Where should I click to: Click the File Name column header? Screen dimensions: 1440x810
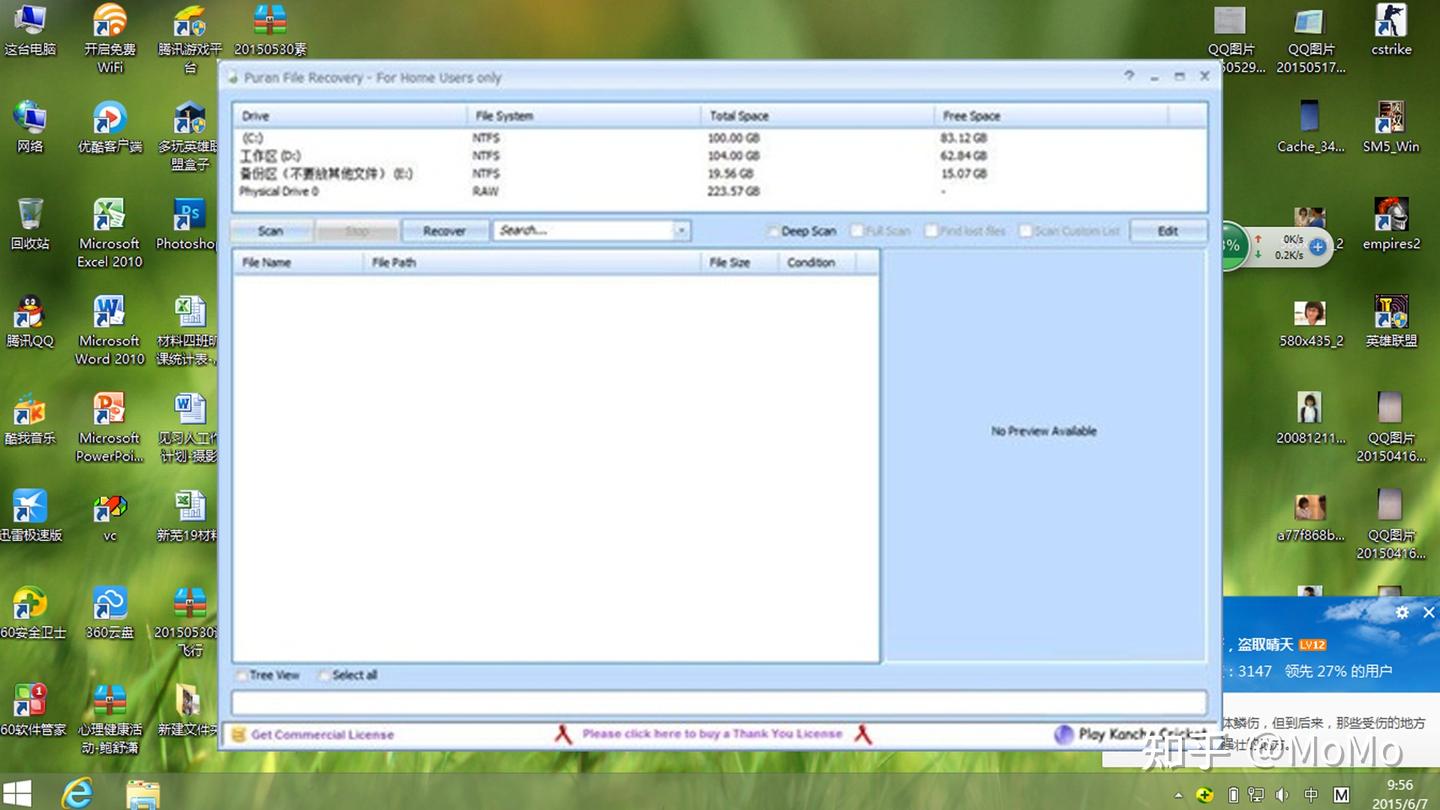click(x=298, y=262)
